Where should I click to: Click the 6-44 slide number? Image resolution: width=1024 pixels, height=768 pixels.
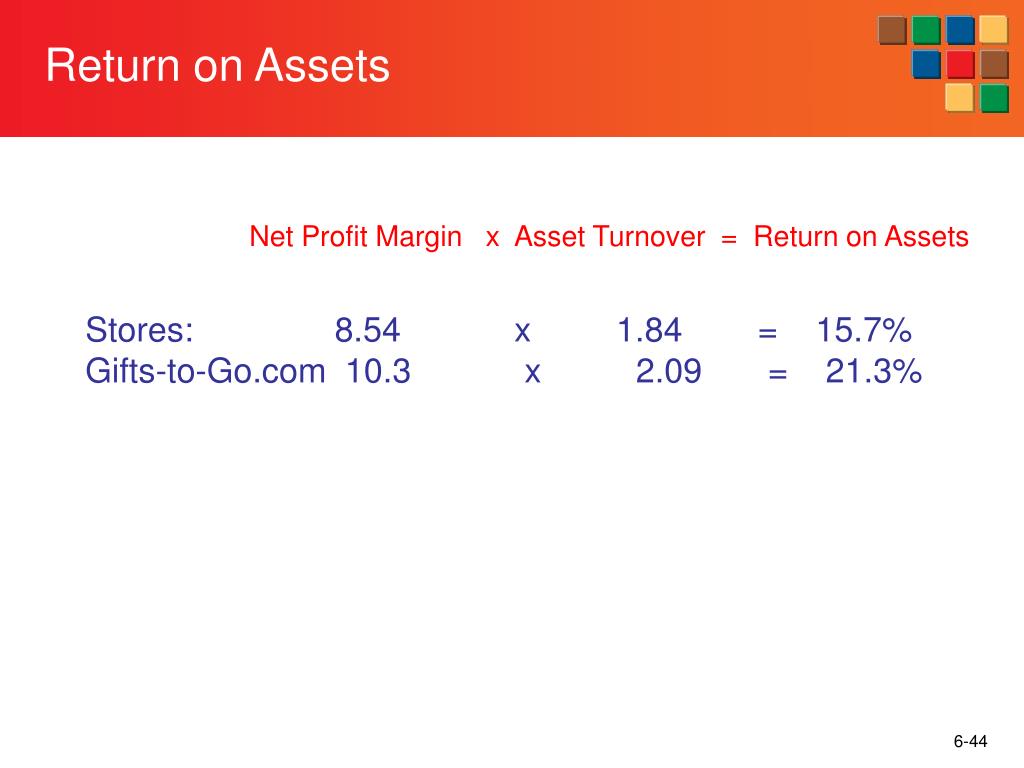click(970, 741)
